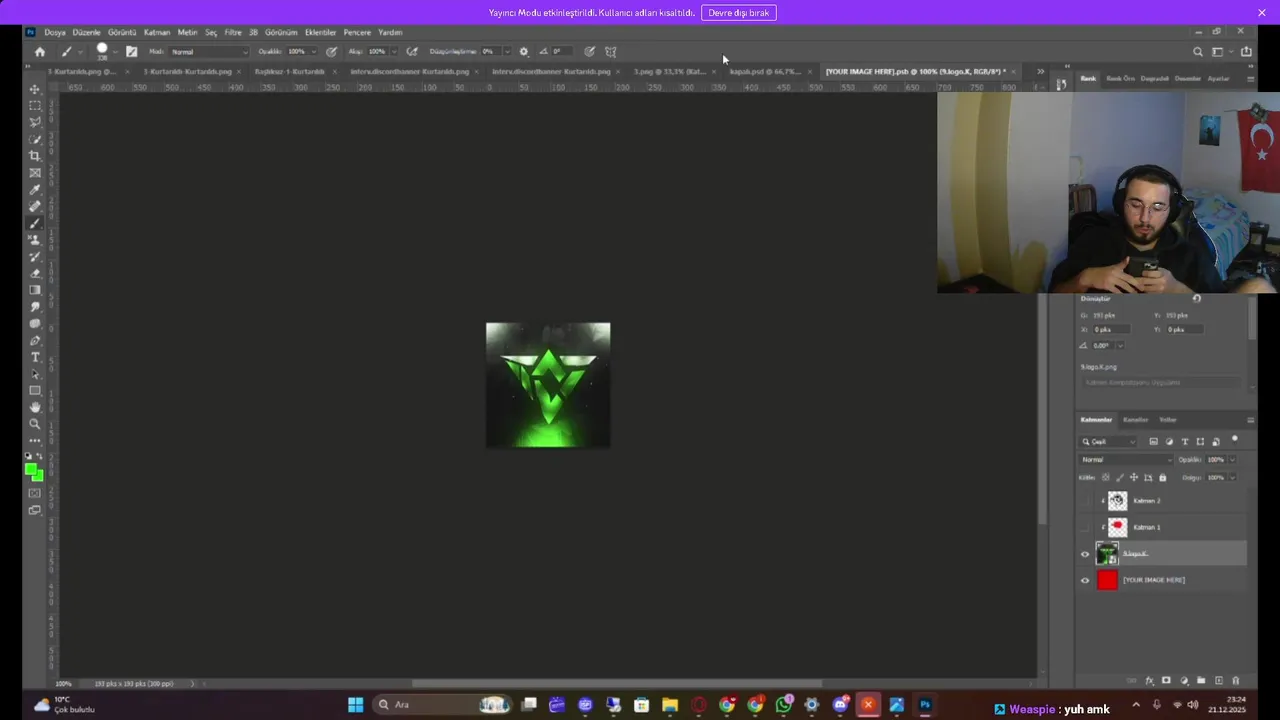Lock all with padlock icon
This screenshot has height=720, width=1280.
click(1163, 478)
